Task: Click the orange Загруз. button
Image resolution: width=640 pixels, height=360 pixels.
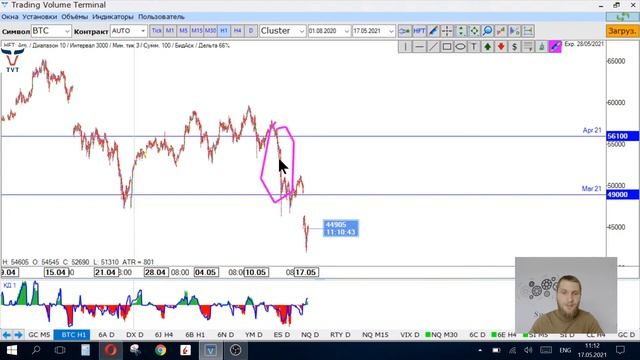Action: point(622,31)
